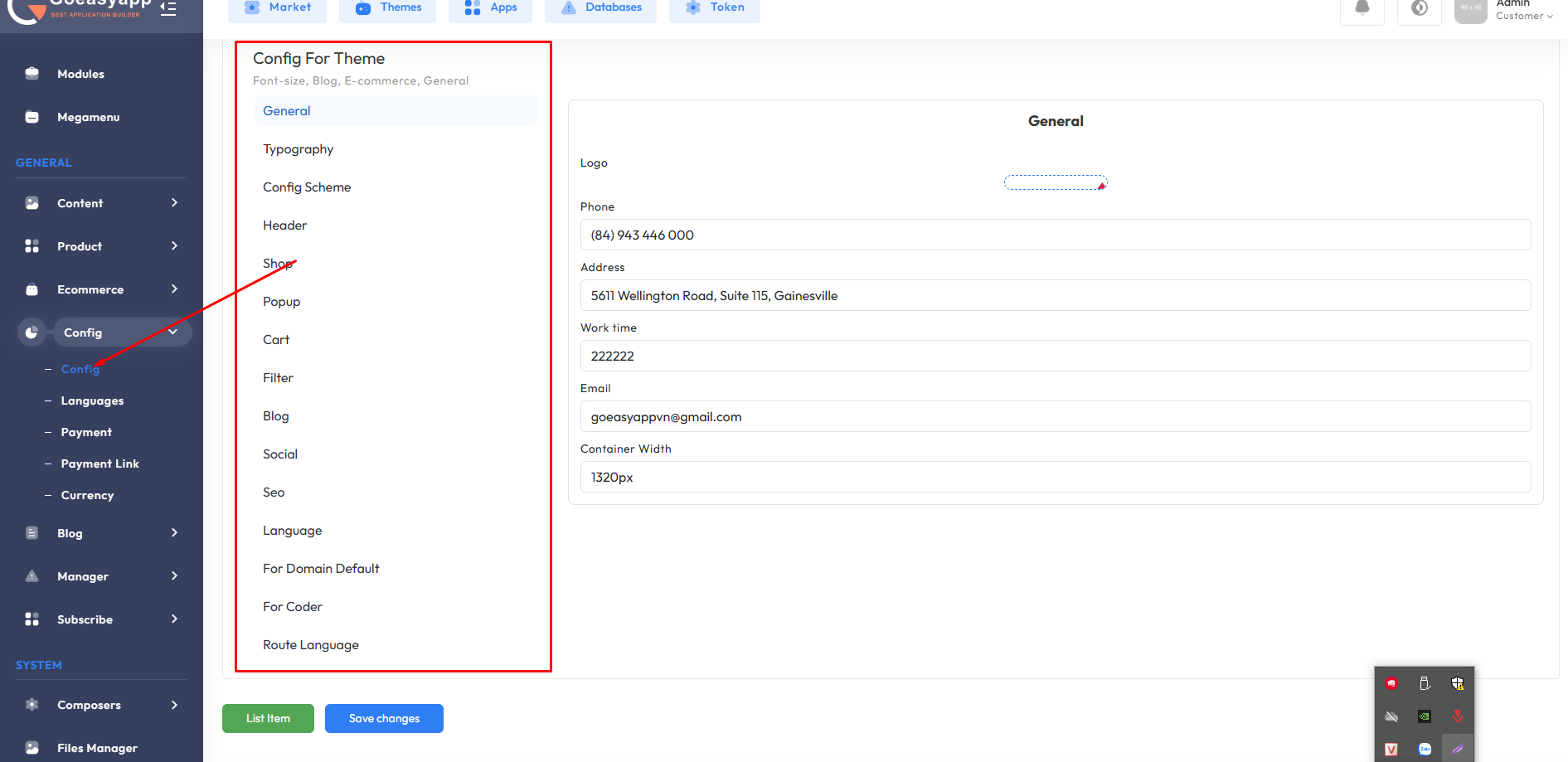Viewport: 1568px width, 762px height.
Task: Open the Themes top menu item
Action: pyautogui.click(x=388, y=8)
